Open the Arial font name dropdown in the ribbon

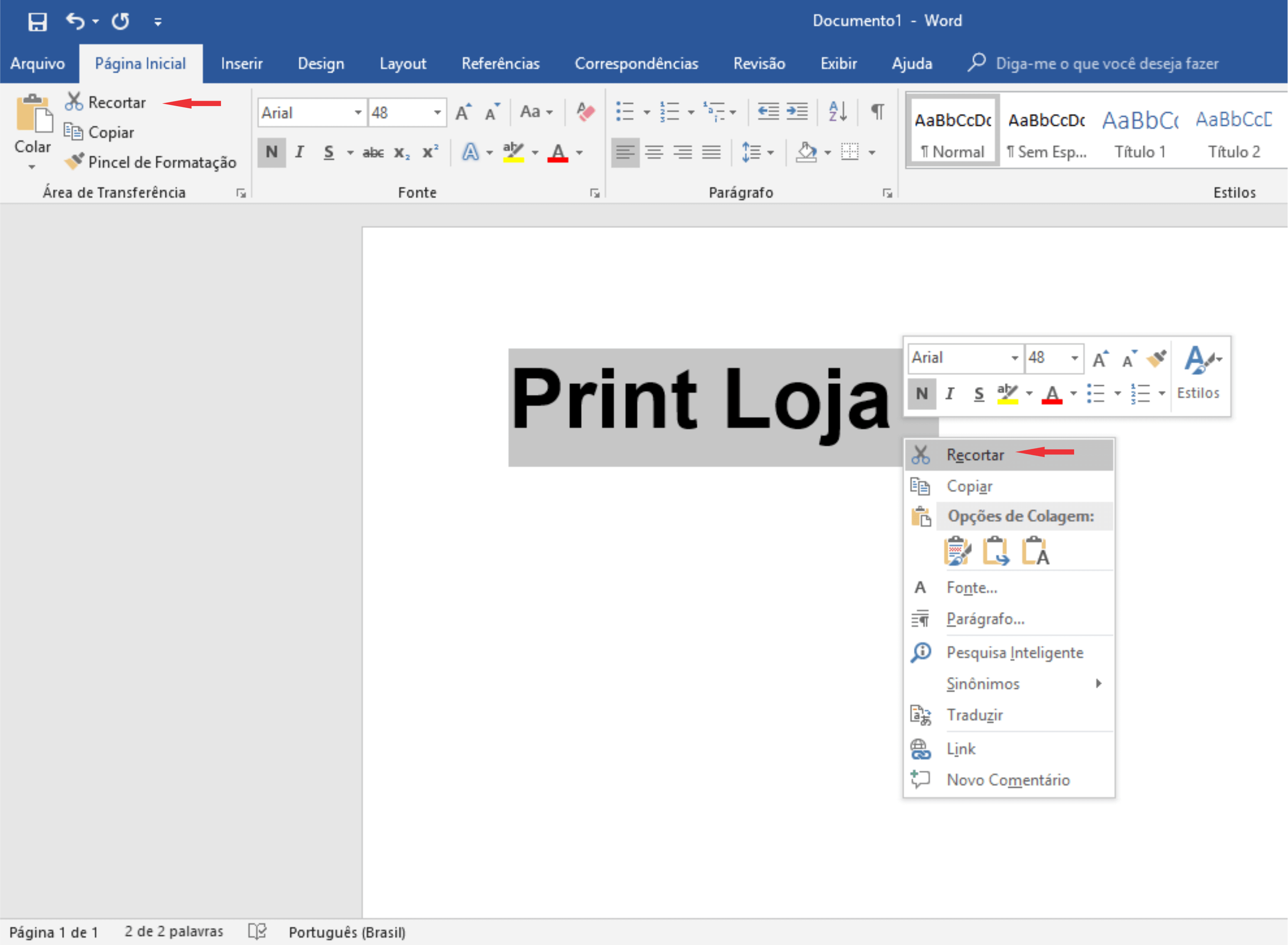point(358,112)
